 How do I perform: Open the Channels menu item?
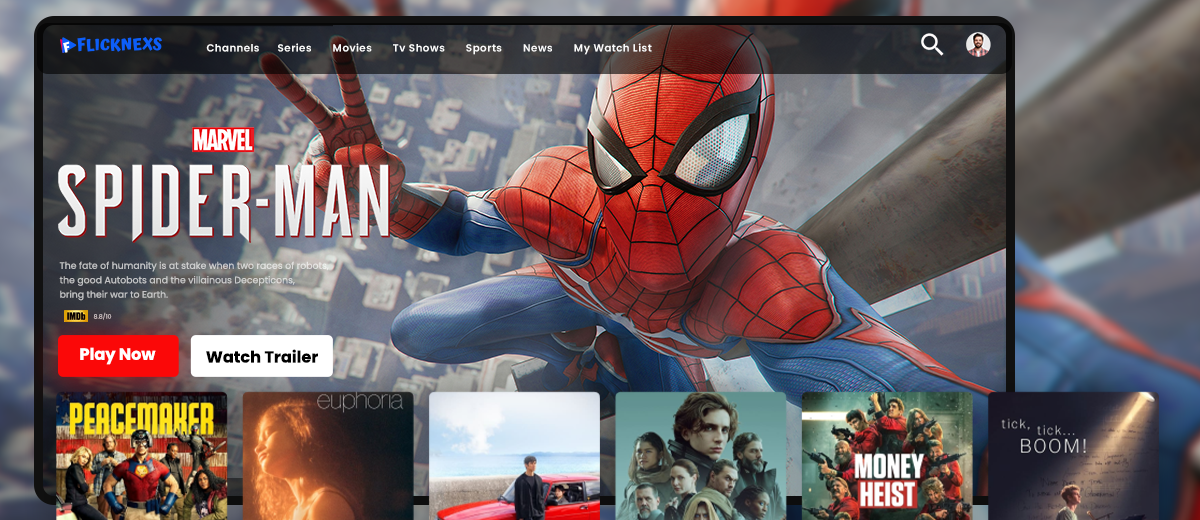coord(232,48)
